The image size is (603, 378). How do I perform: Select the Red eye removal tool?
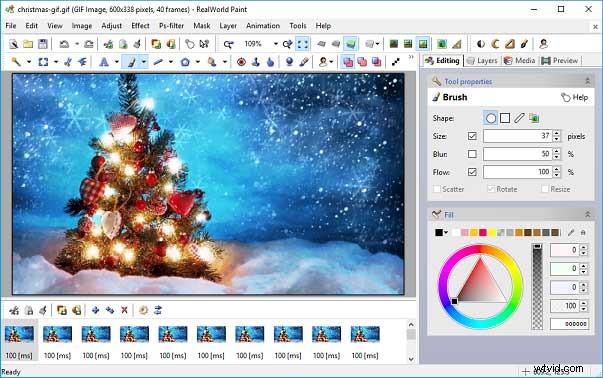(x=242, y=62)
